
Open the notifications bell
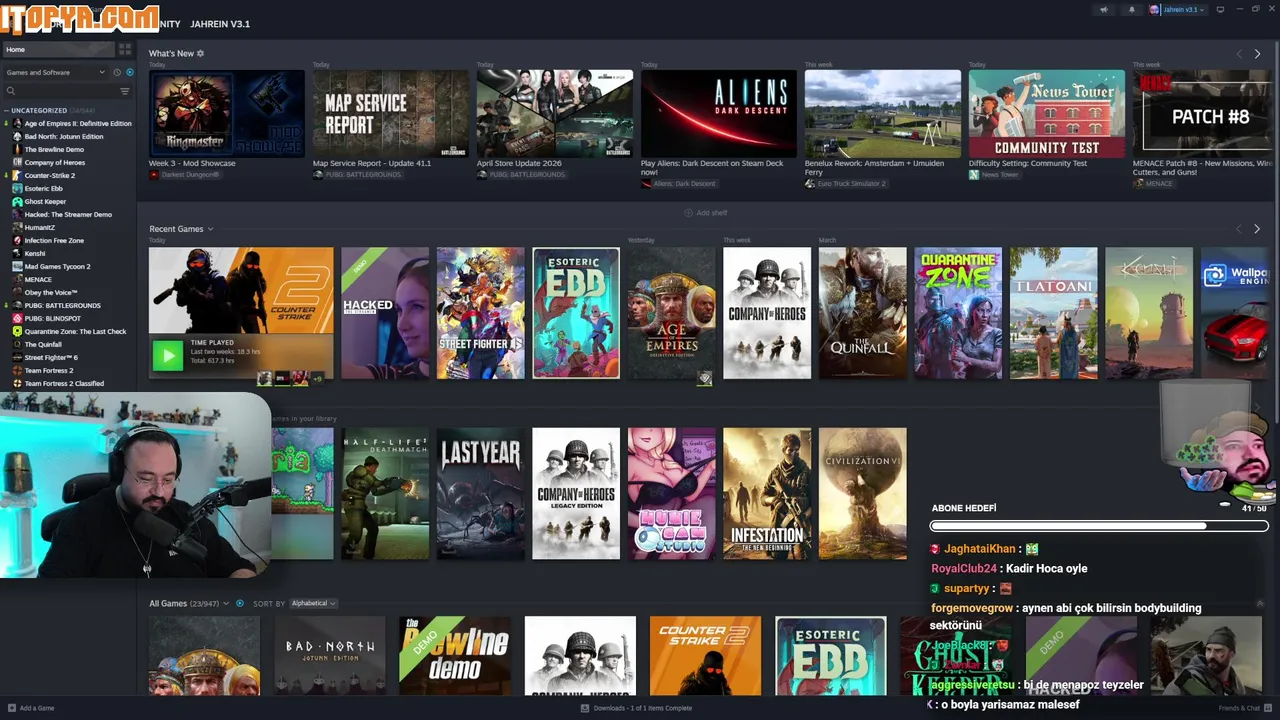coord(1132,10)
